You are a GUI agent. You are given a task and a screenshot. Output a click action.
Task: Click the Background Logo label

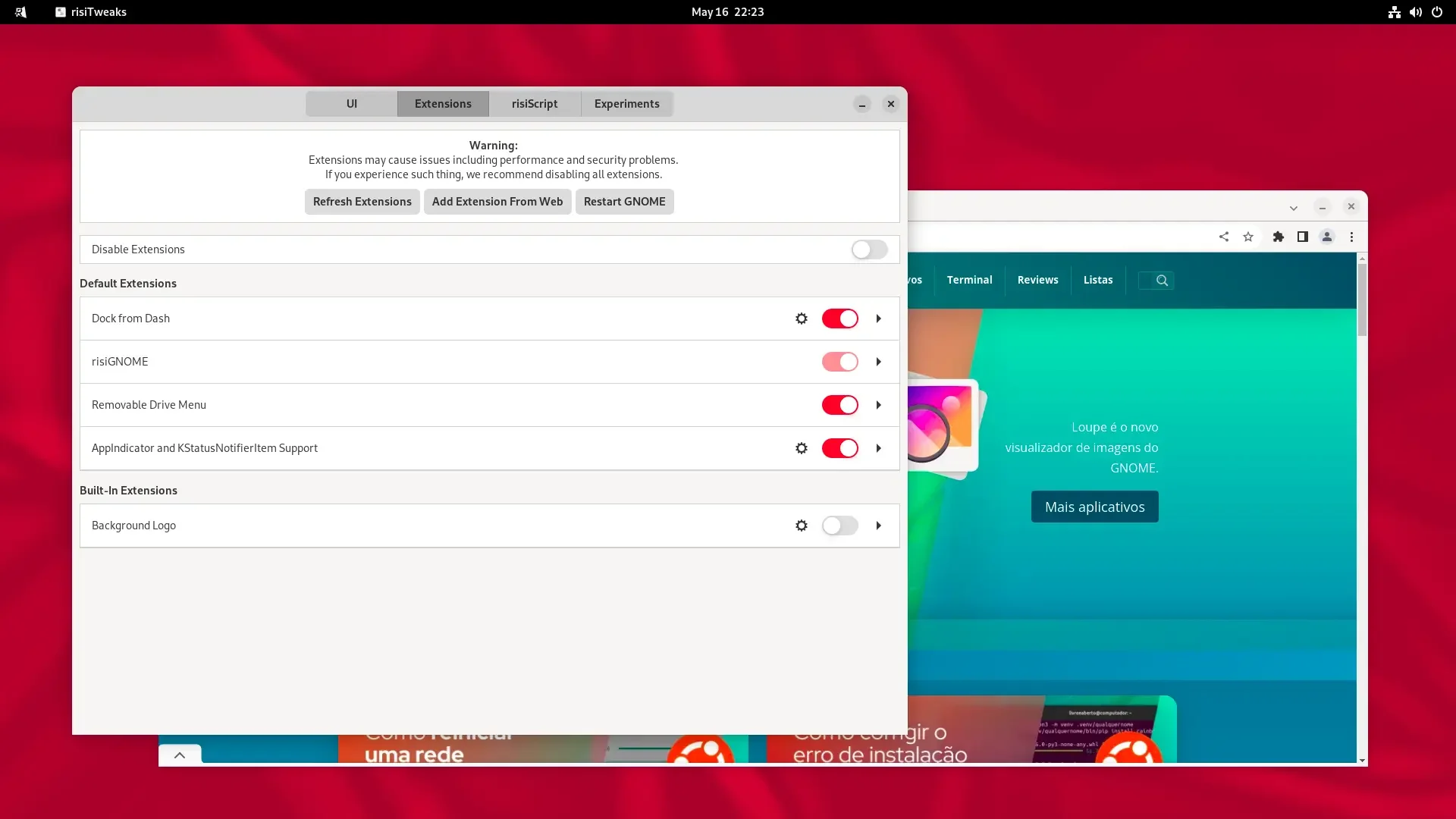coord(133,526)
